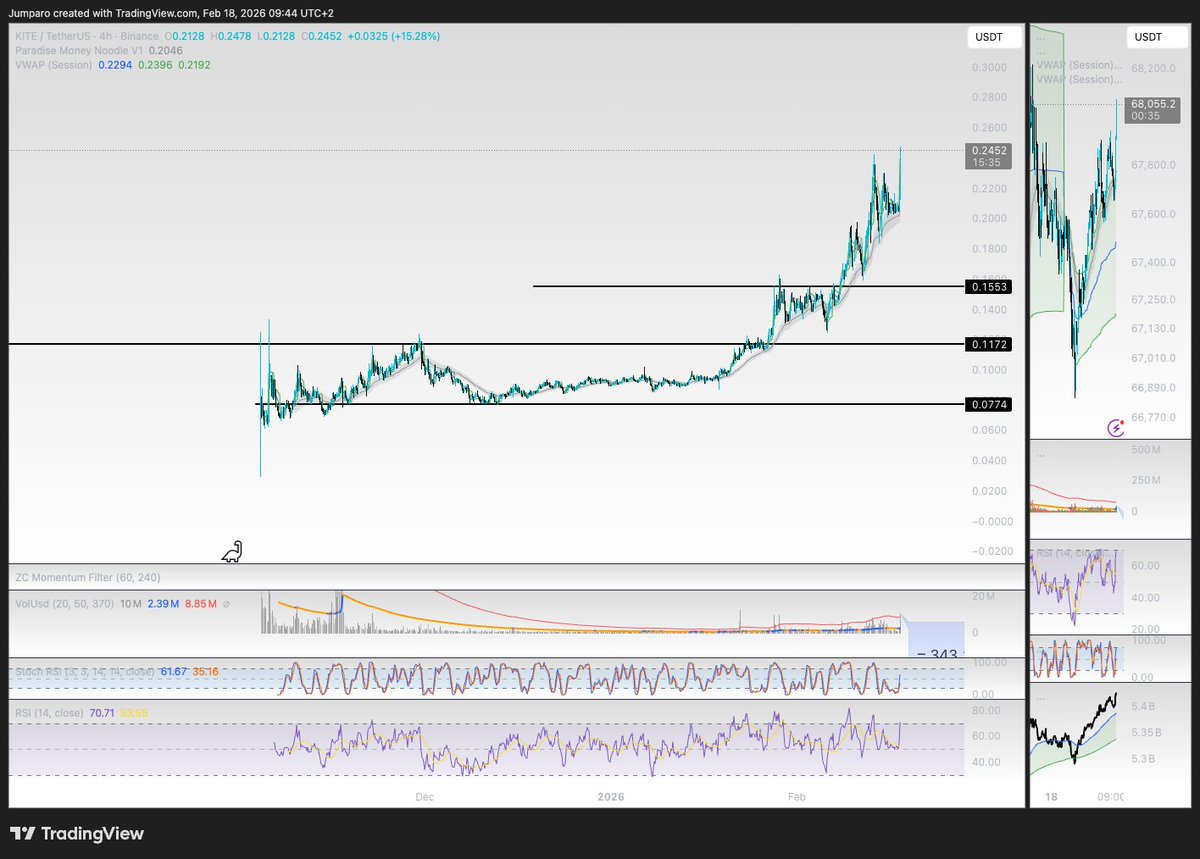The width and height of the screenshot is (1200, 859).
Task: Click the first VWAP (Session) legend in right chart
Action: [x=1078, y=65]
